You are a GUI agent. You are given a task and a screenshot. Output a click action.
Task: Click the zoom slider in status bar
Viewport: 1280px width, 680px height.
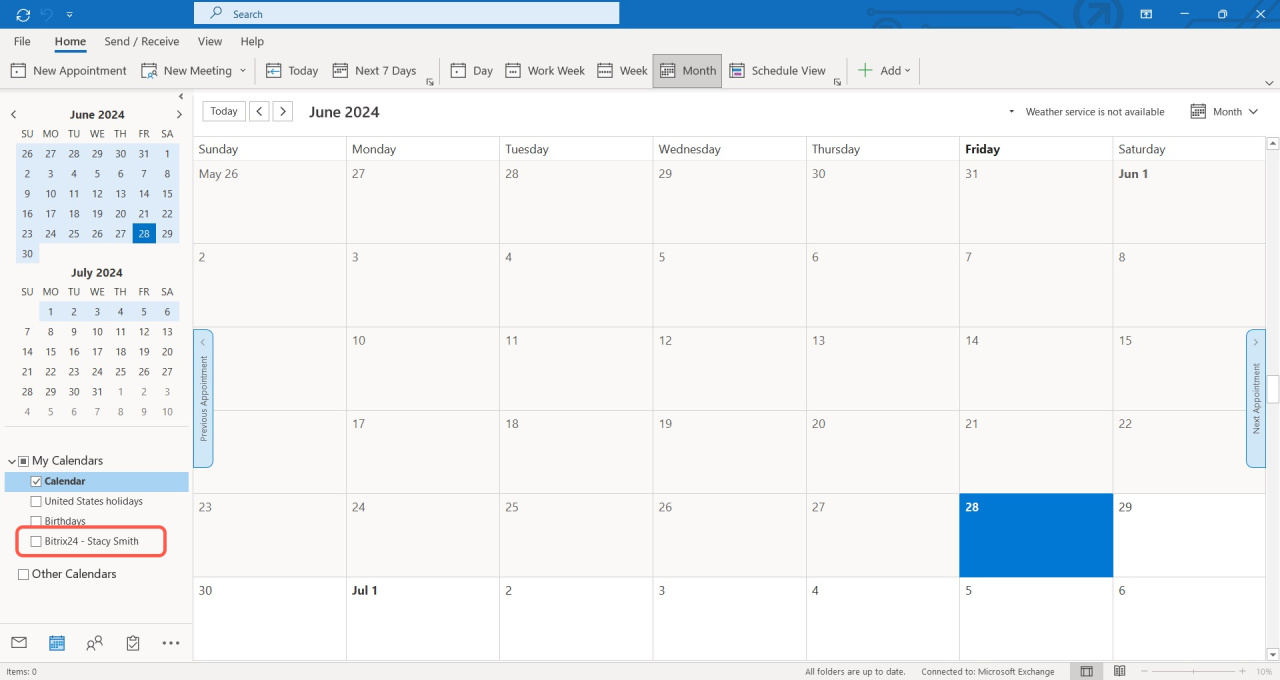point(1191,671)
